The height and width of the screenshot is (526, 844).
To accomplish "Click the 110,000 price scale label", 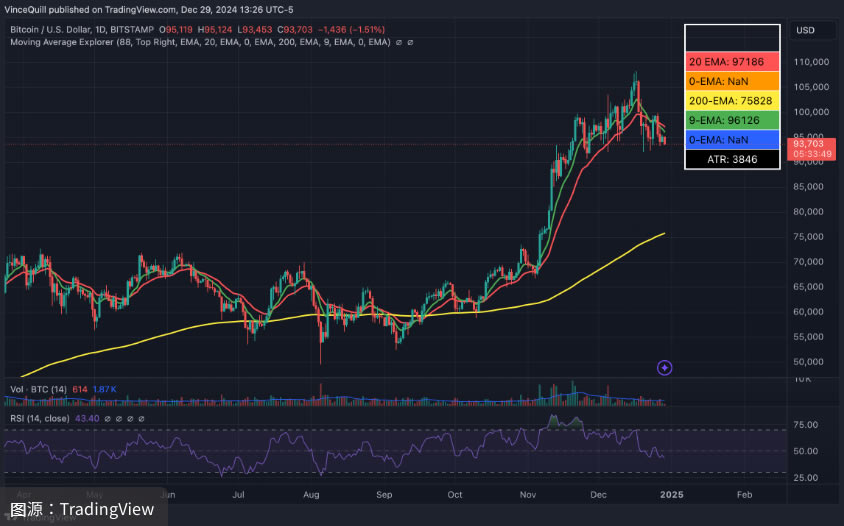I will pos(811,62).
